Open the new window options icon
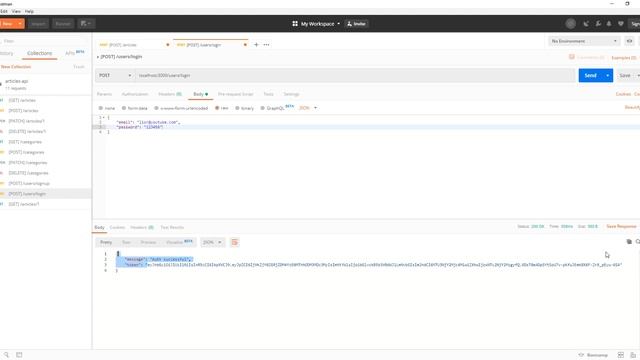The height and width of the screenshot is (360, 640). (x=86, y=24)
